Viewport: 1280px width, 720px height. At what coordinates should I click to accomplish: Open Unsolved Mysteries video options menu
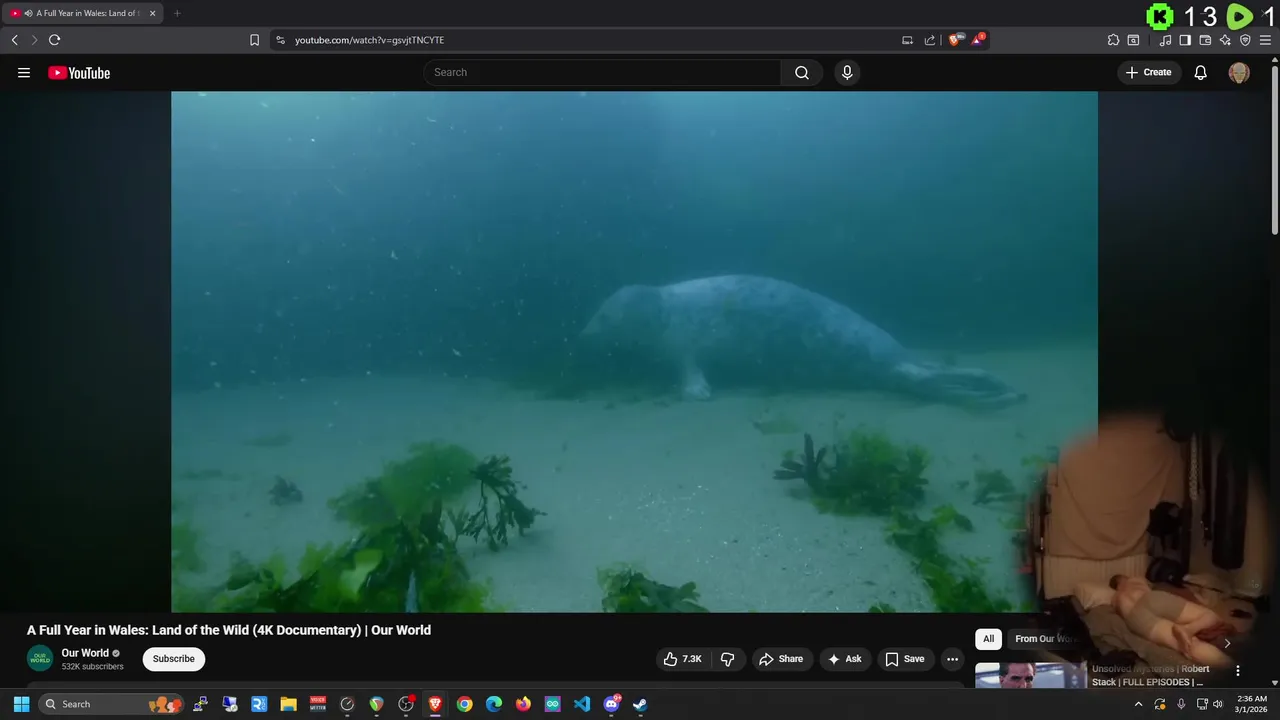(1238, 671)
